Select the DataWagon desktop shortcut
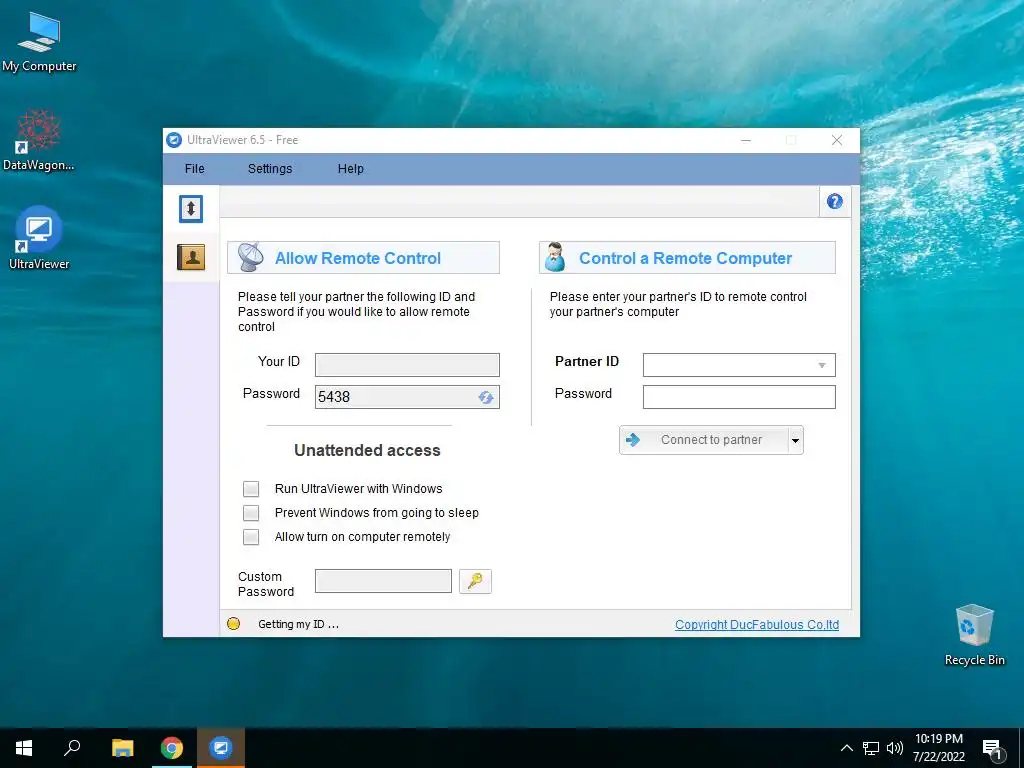1024x768 pixels. click(39, 140)
